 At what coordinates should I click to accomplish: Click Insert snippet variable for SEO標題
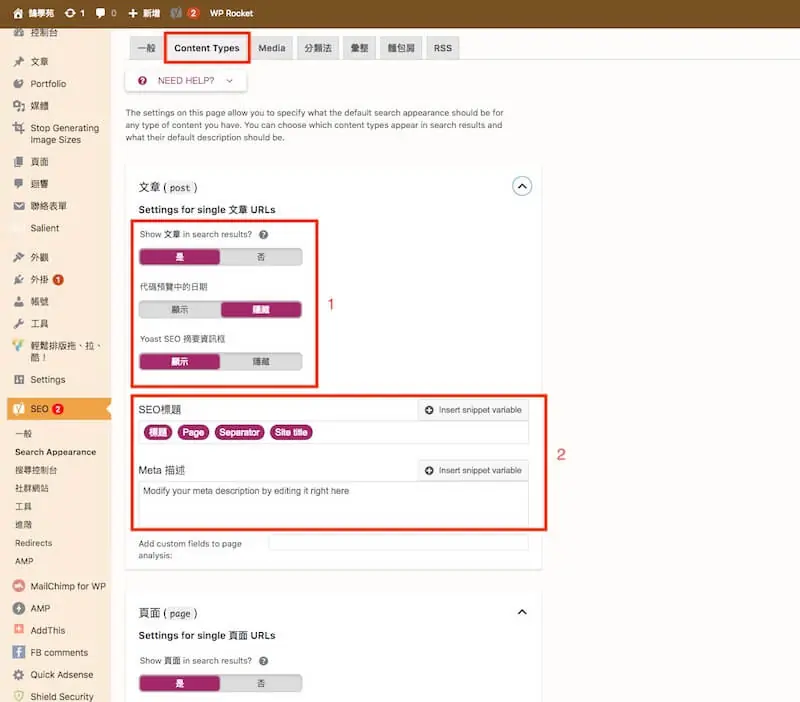click(x=473, y=410)
